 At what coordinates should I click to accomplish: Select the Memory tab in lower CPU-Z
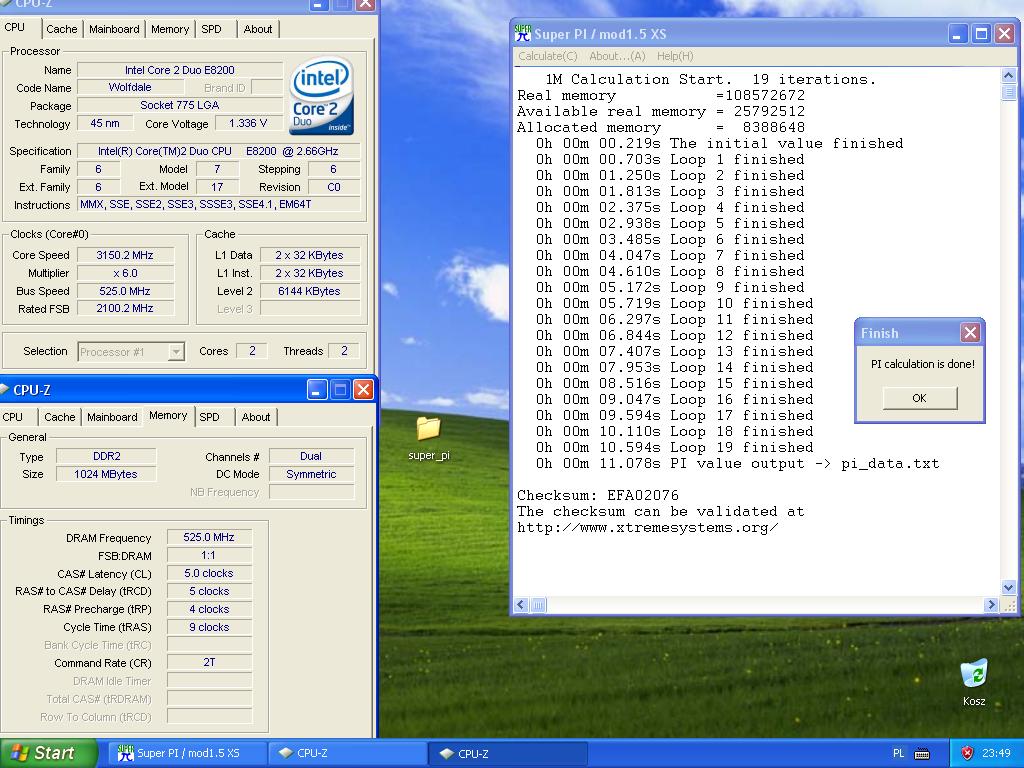click(x=168, y=415)
